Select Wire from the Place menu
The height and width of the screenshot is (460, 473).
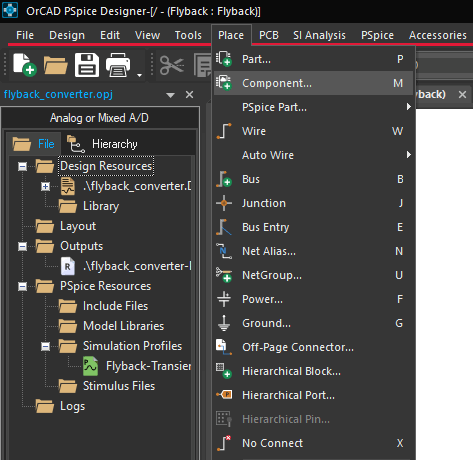313,131
